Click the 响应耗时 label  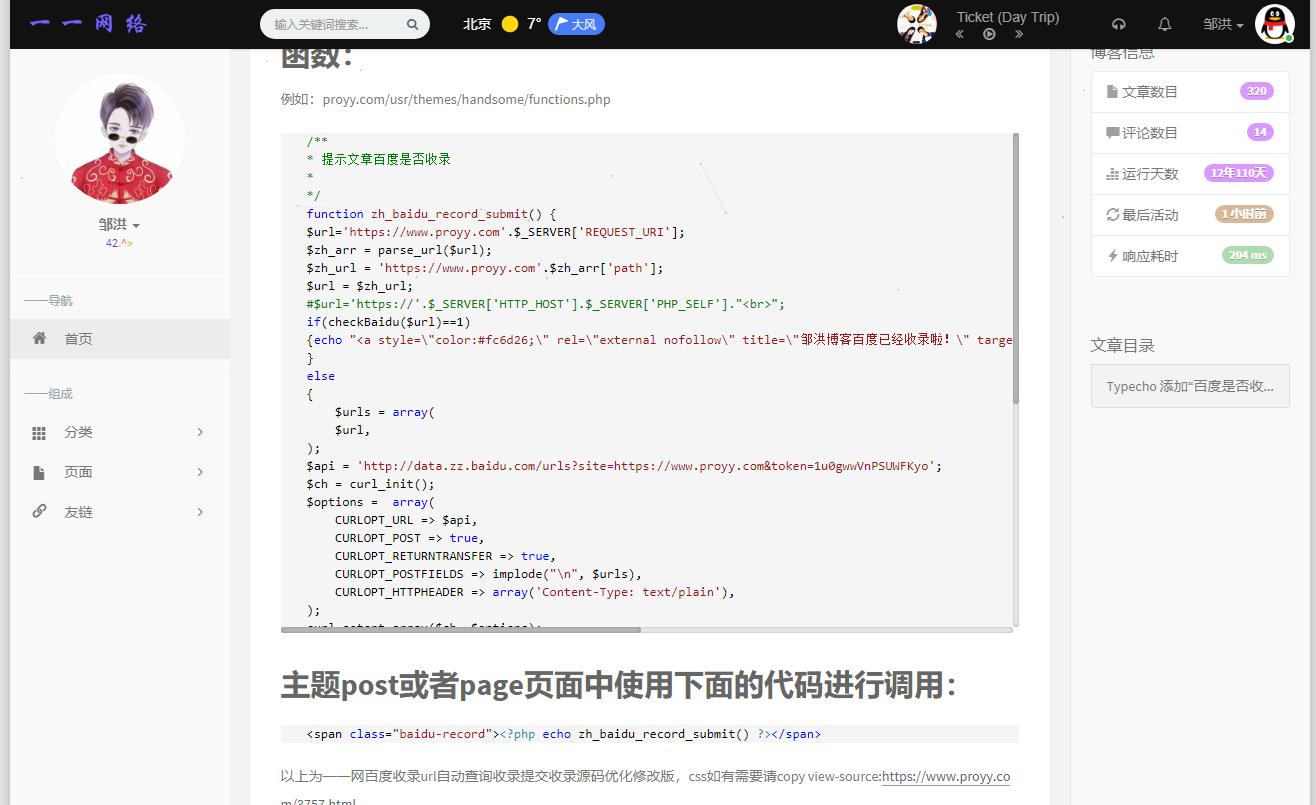(1150, 255)
